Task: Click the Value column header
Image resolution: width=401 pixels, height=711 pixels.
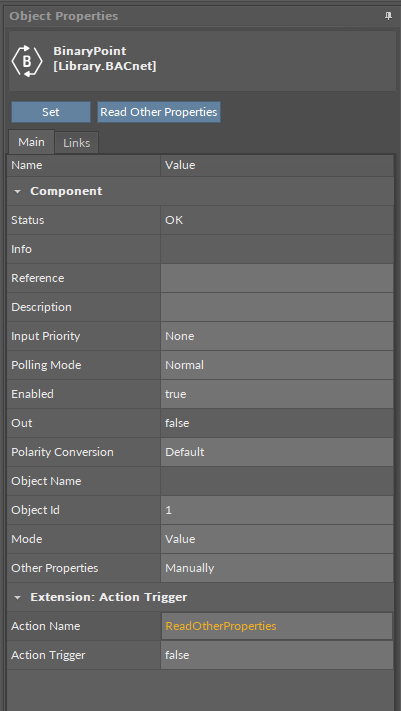Action: click(x=277, y=165)
